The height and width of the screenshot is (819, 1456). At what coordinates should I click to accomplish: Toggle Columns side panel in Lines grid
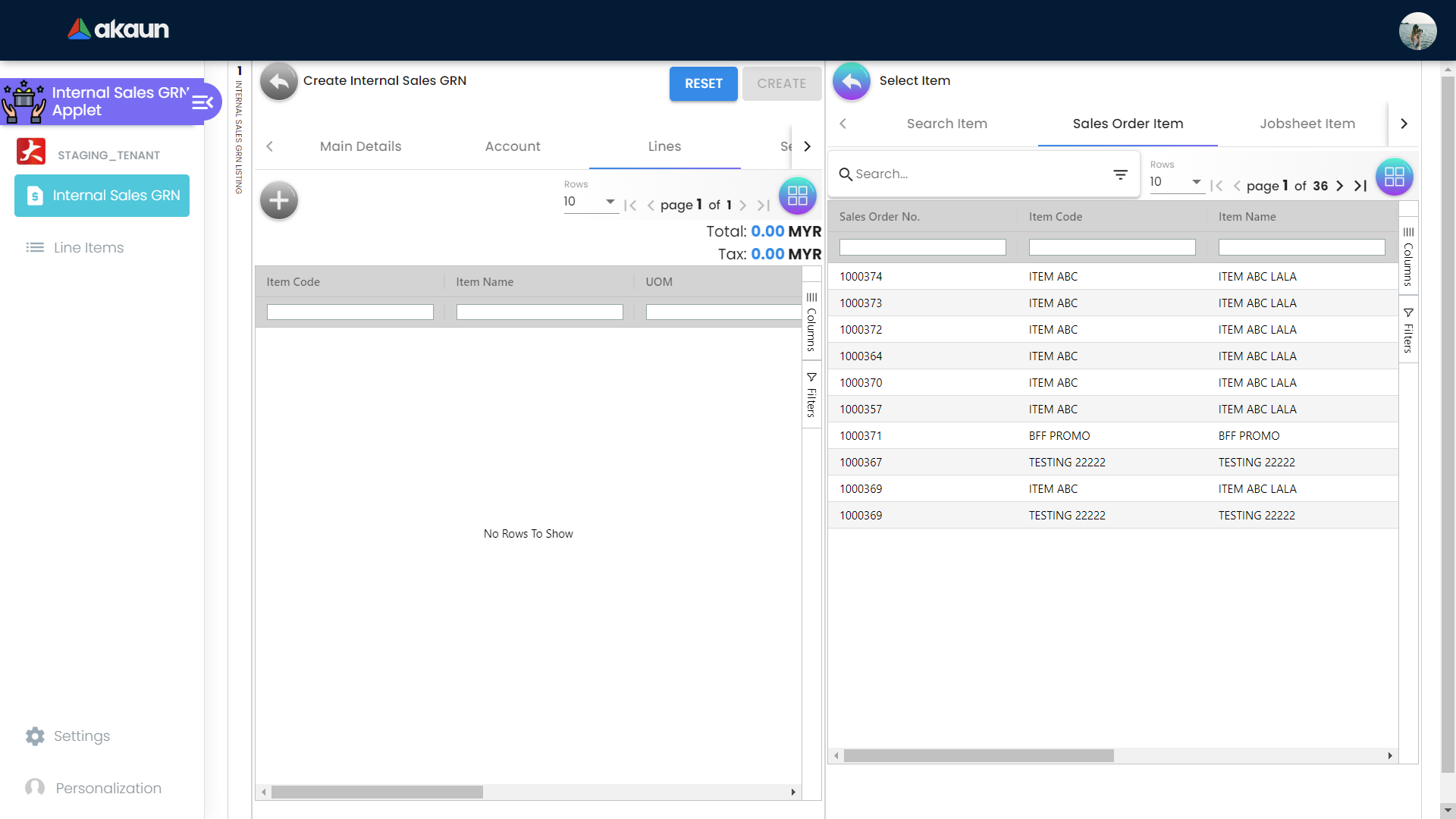tap(811, 322)
